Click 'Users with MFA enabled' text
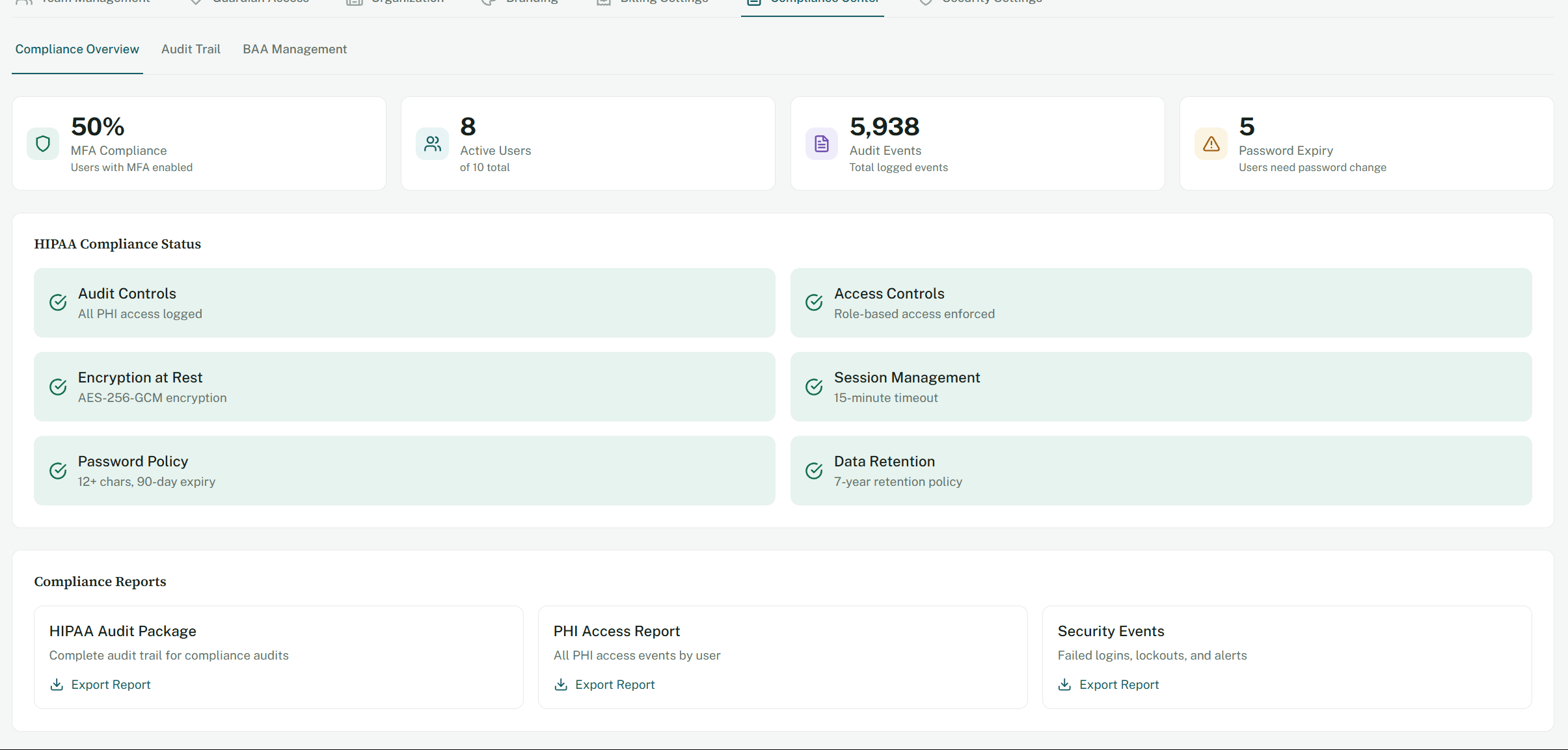This screenshot has height=750, width=1568. 131,167
